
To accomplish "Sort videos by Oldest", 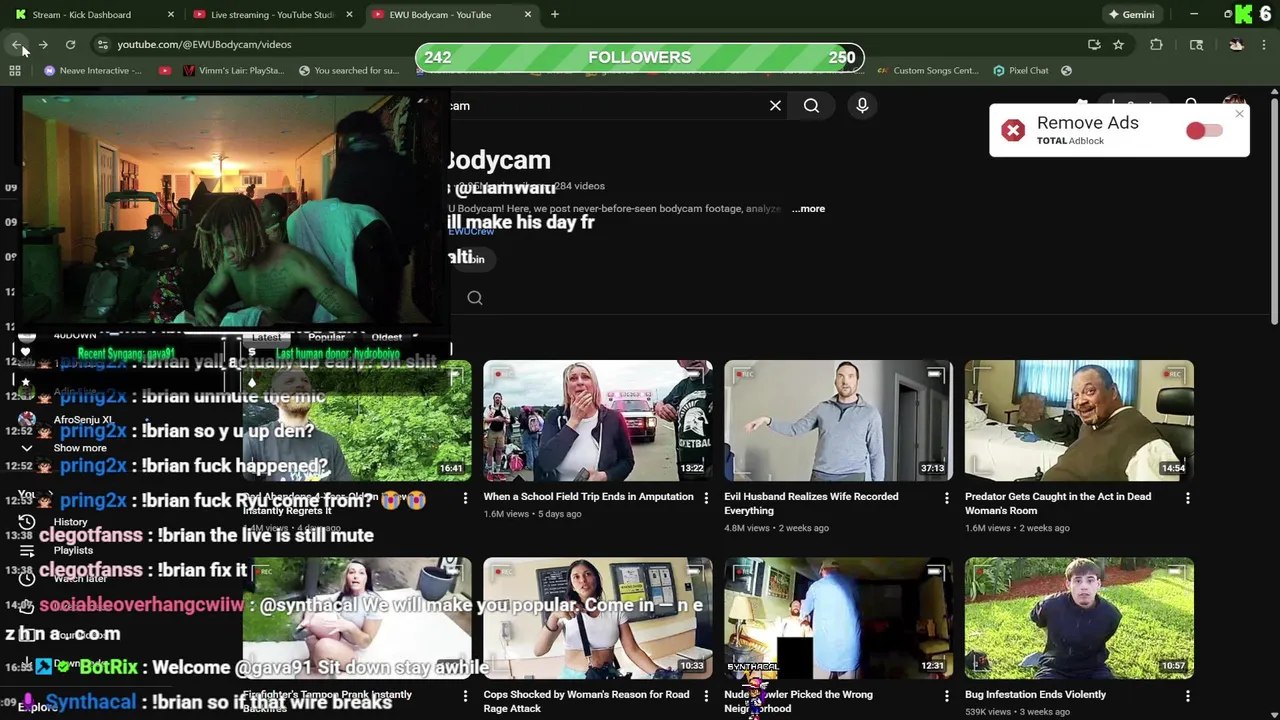I will click(x=386, y=337).
